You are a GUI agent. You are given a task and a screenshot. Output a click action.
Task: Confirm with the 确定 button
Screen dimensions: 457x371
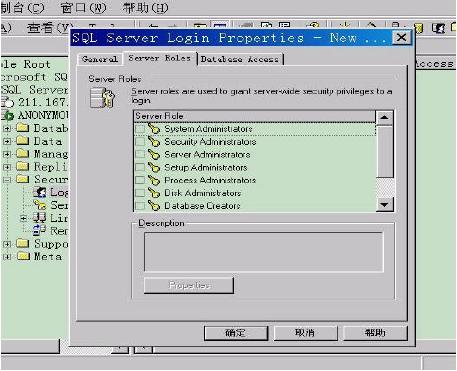(236, 333)
